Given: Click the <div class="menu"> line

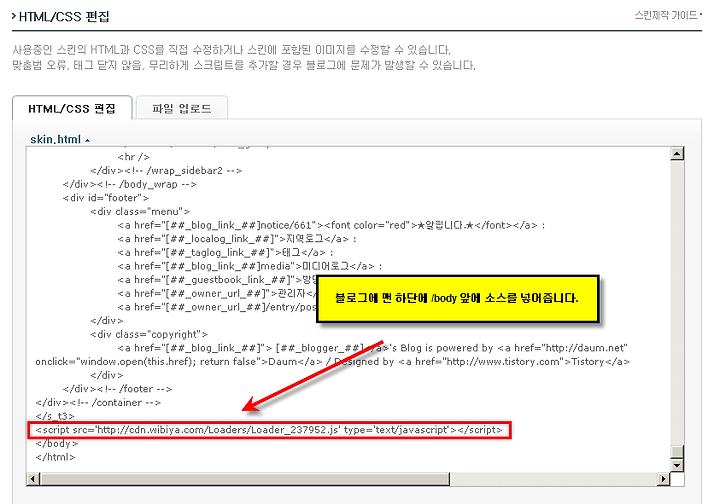Looking at the screenshot, I should pos(140,212).
